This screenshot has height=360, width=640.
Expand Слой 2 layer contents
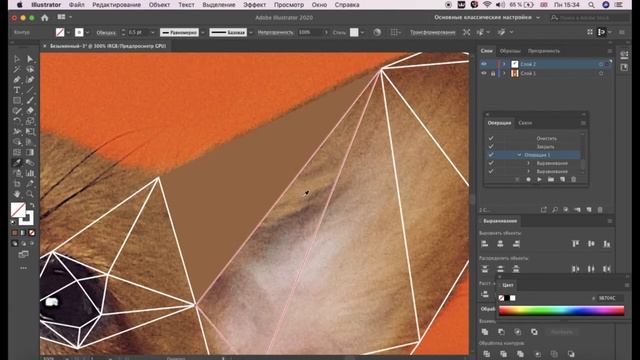504,64
